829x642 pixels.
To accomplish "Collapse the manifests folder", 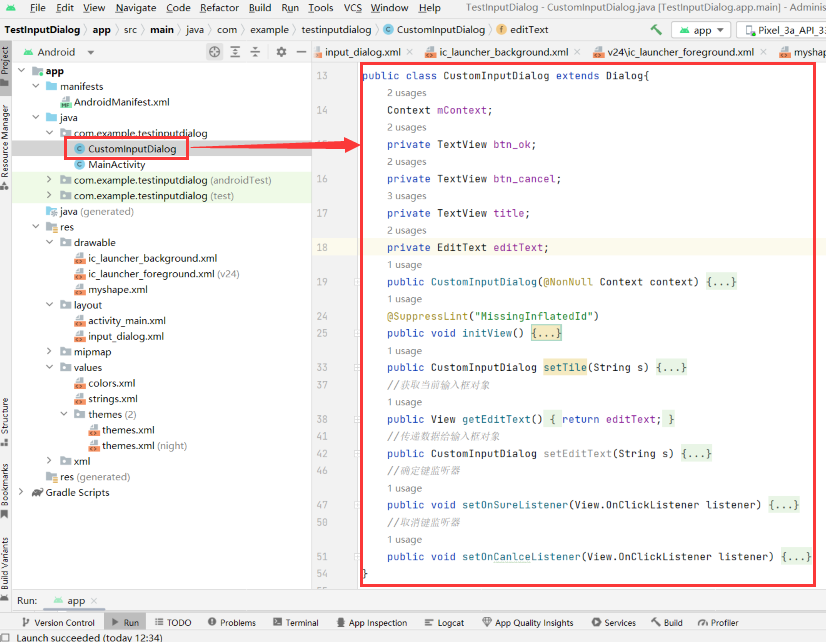I will pyautogui.click(x=36, y=86).
